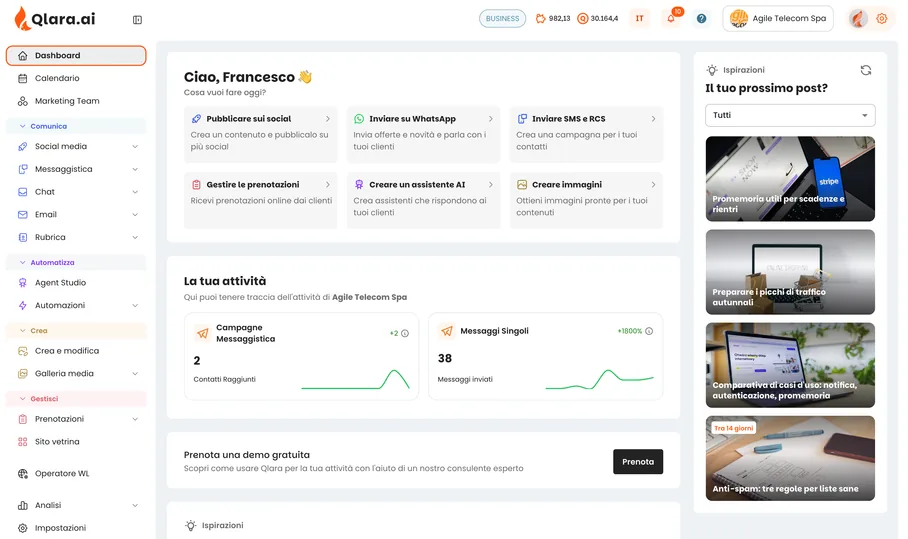Click the Messaggi Singoli paper plane icon
Image resolution: width=908 pixels, height=539 pixels.
tap(446, 331)
